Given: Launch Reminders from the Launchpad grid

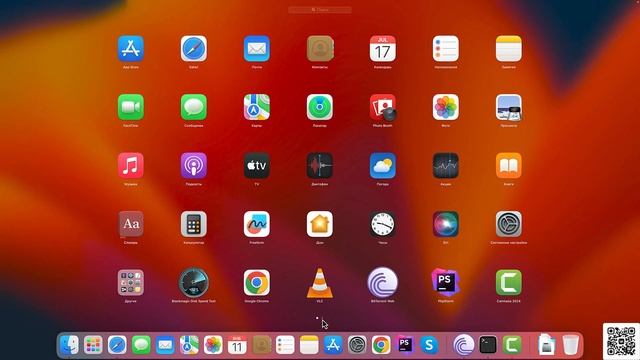Looking at the screenshot, I should [x=446, y=49].
